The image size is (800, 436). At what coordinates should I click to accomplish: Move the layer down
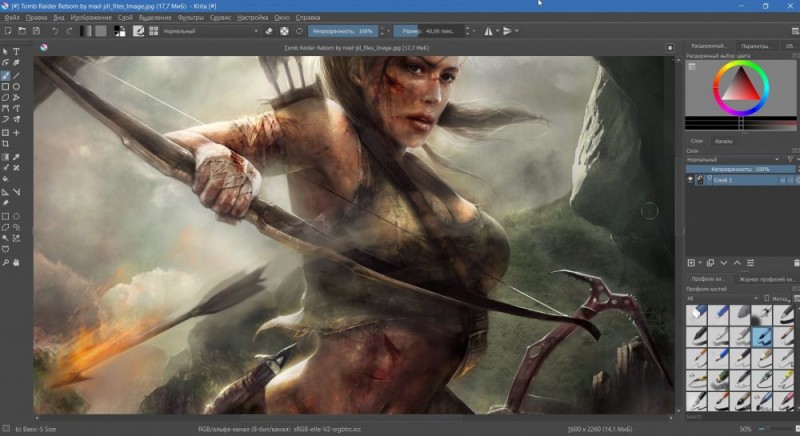coord(723,263)
